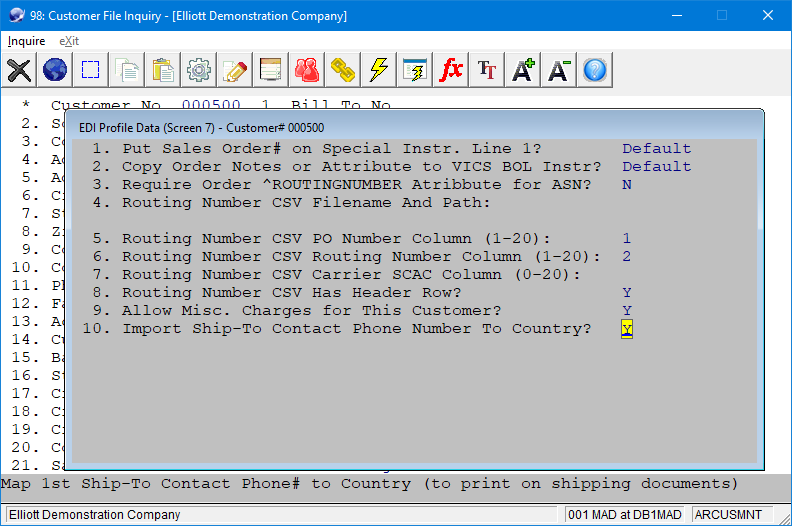Screen dimensions: 792x526
Task: Click the Map 1st Ship-To Contact Phone# hint text
Action: point(369,484)
